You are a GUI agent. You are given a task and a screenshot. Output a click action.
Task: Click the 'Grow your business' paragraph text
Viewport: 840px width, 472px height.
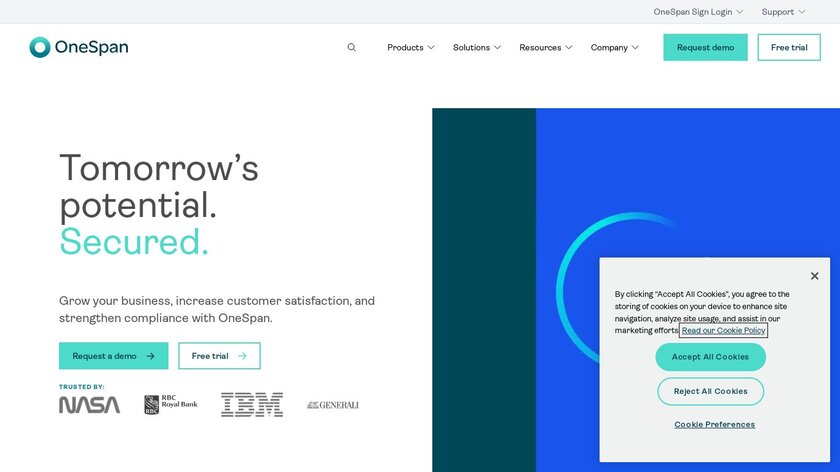[217, 309]
